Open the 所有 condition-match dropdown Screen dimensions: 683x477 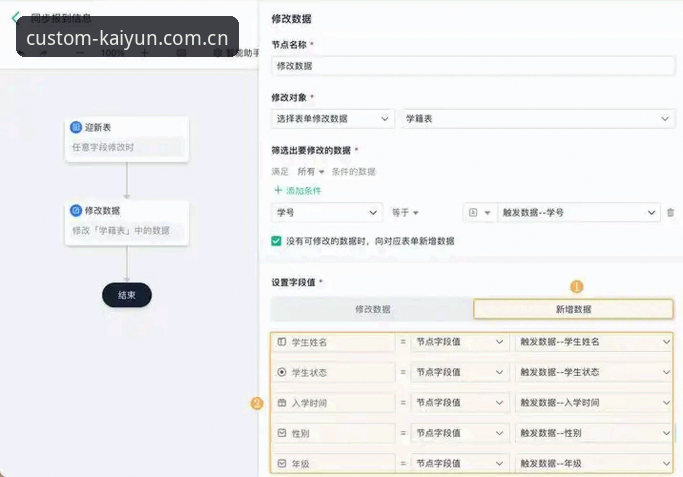(x=311, y=172)
